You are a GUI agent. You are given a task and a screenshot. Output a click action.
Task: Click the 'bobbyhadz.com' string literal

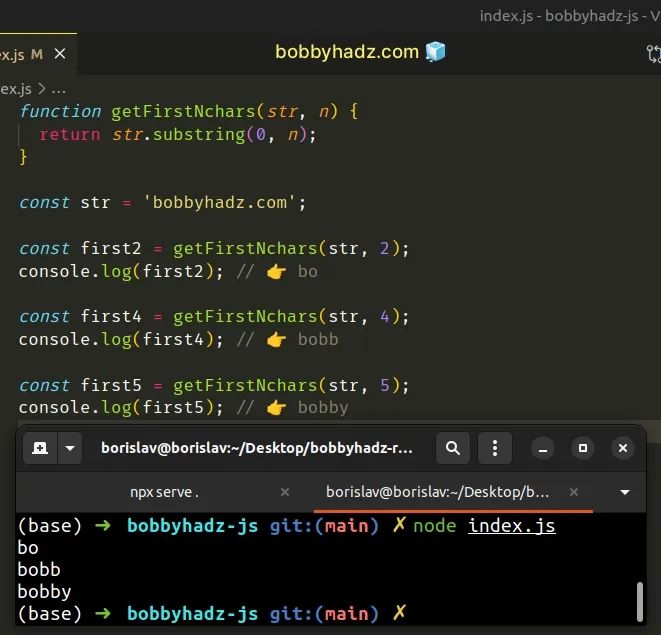click(220, 203)
